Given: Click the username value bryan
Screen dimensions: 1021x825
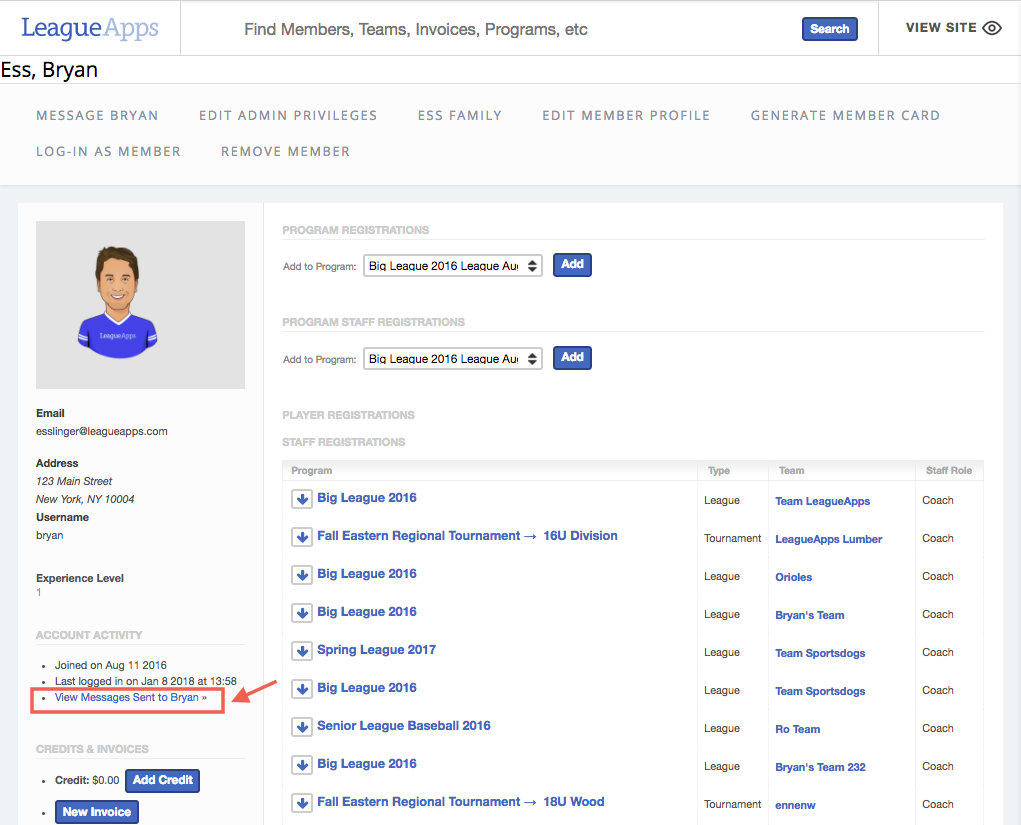Looking at the screenshot, I should coord(49,535).
